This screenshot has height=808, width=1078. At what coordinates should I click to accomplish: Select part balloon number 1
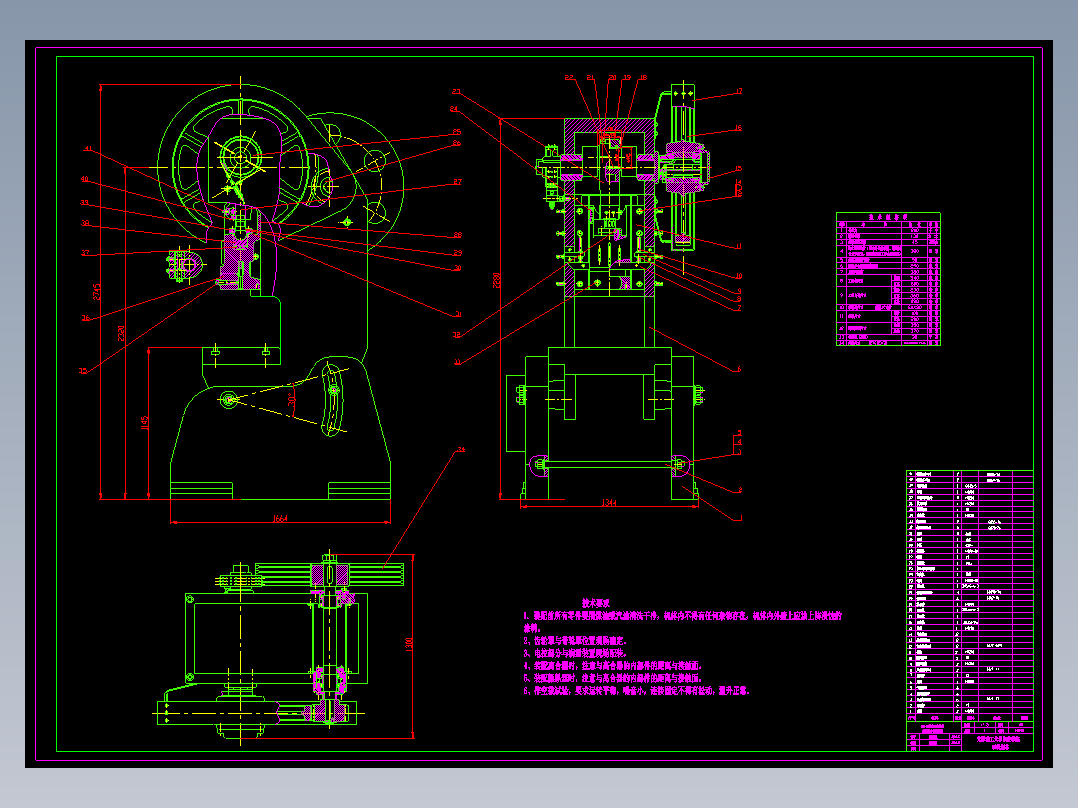(740, 518)
